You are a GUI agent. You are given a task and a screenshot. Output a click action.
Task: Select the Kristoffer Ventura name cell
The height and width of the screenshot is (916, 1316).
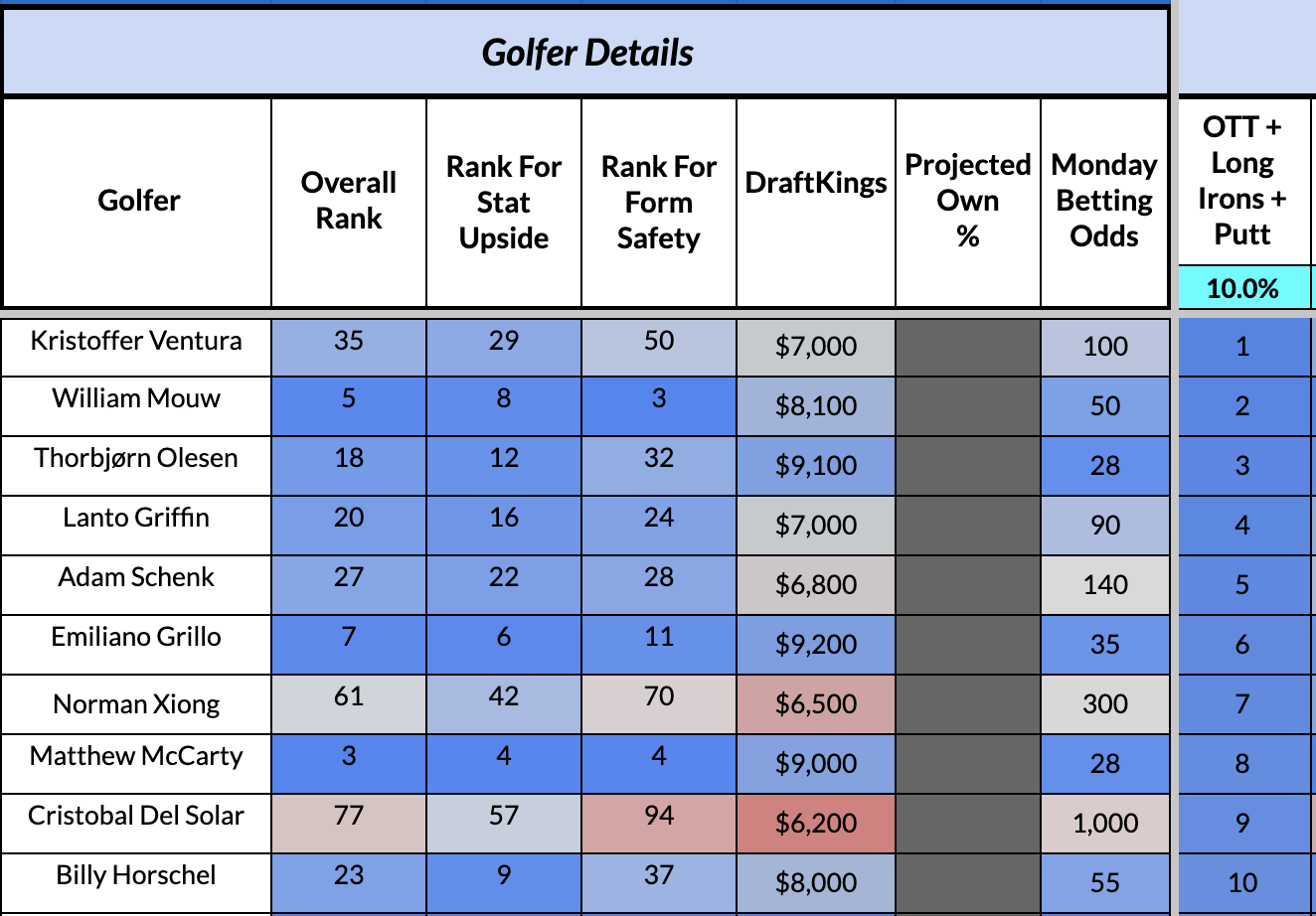coord(136,341)
